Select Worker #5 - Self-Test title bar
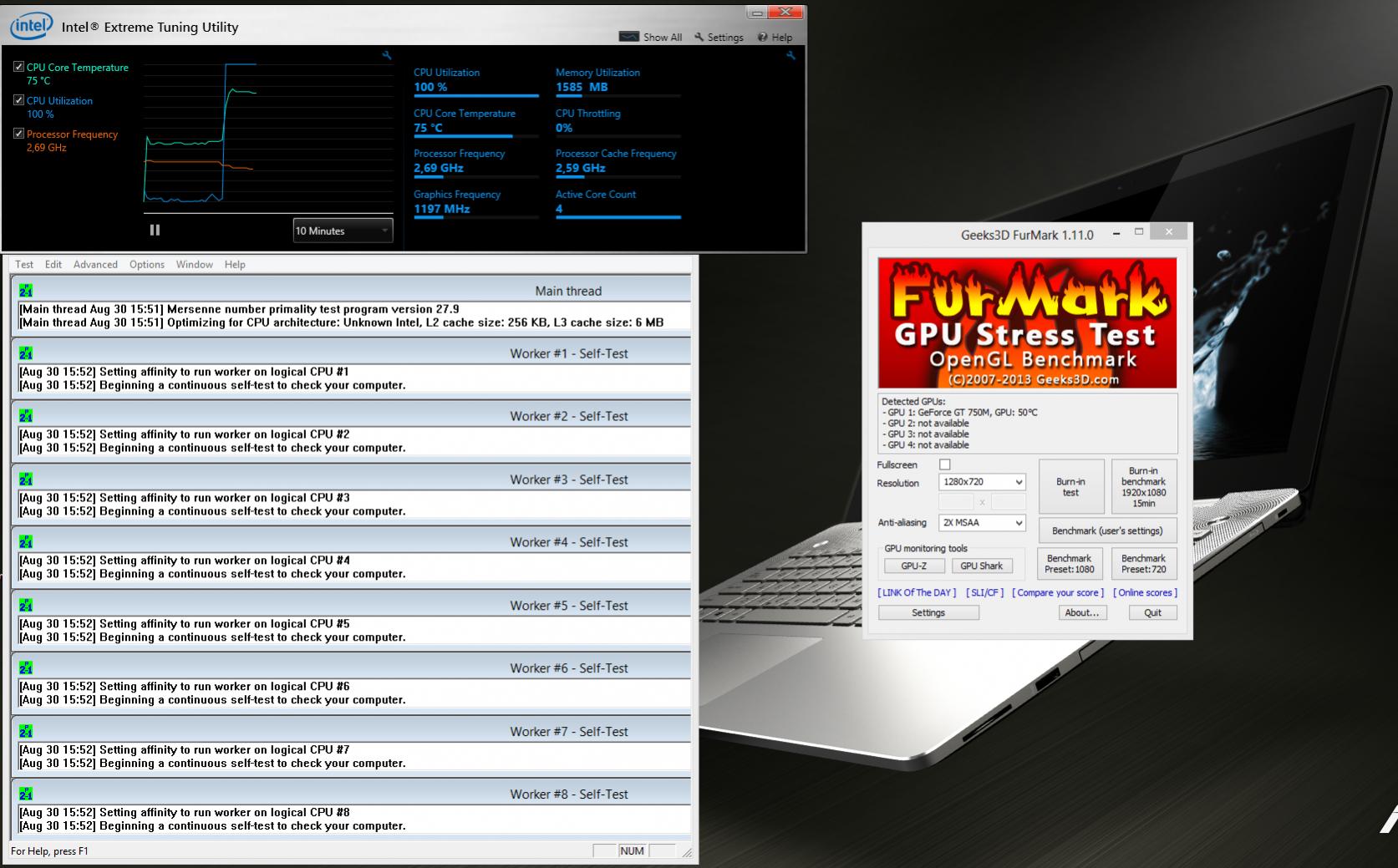This screenshot has height=868, width=1398. click(351, 606)
